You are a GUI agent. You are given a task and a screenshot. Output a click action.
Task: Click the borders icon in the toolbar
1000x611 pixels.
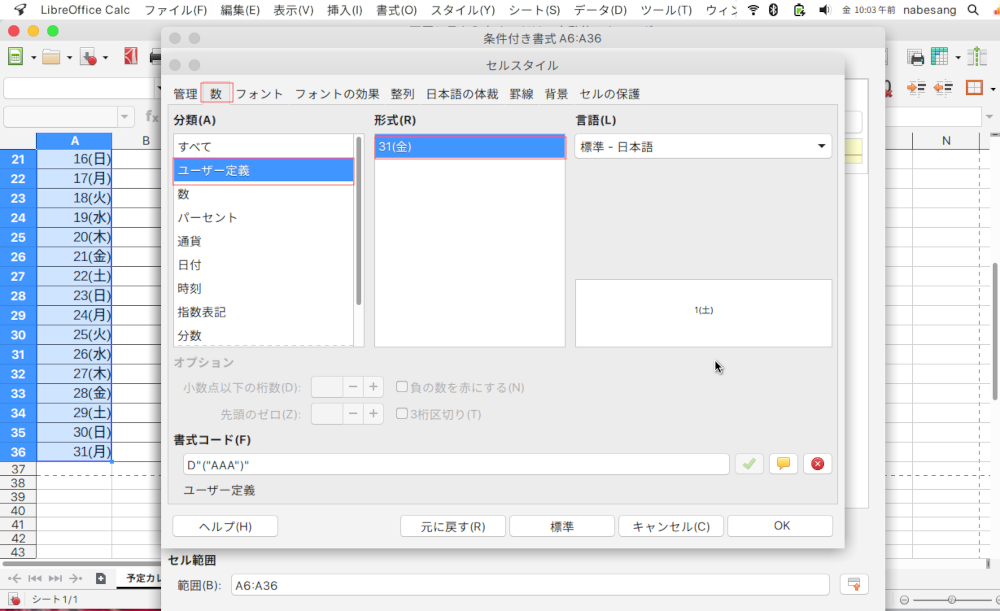pos(973,88)
